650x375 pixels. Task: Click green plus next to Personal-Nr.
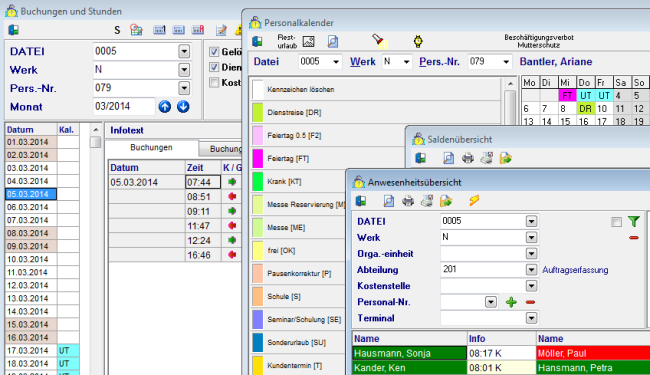[511, 302]
